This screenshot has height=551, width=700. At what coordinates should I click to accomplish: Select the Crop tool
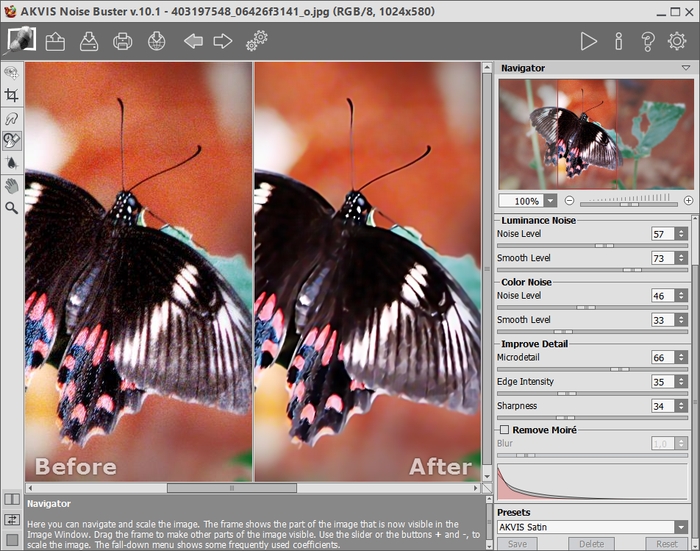click(x=12, y=95)
